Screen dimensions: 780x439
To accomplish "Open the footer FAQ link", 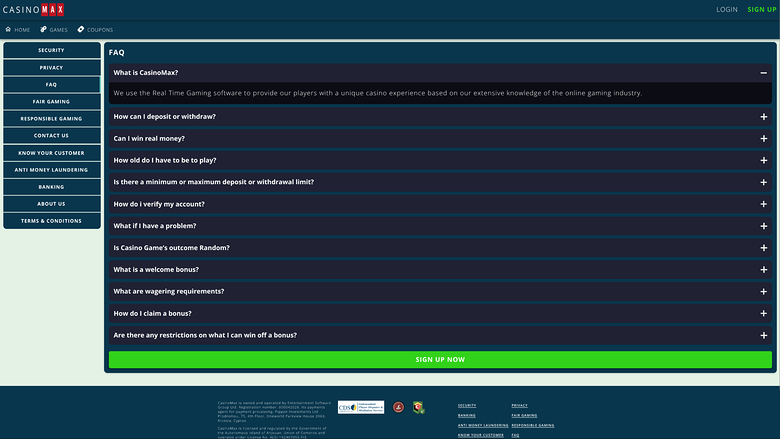I will [515, 436].
